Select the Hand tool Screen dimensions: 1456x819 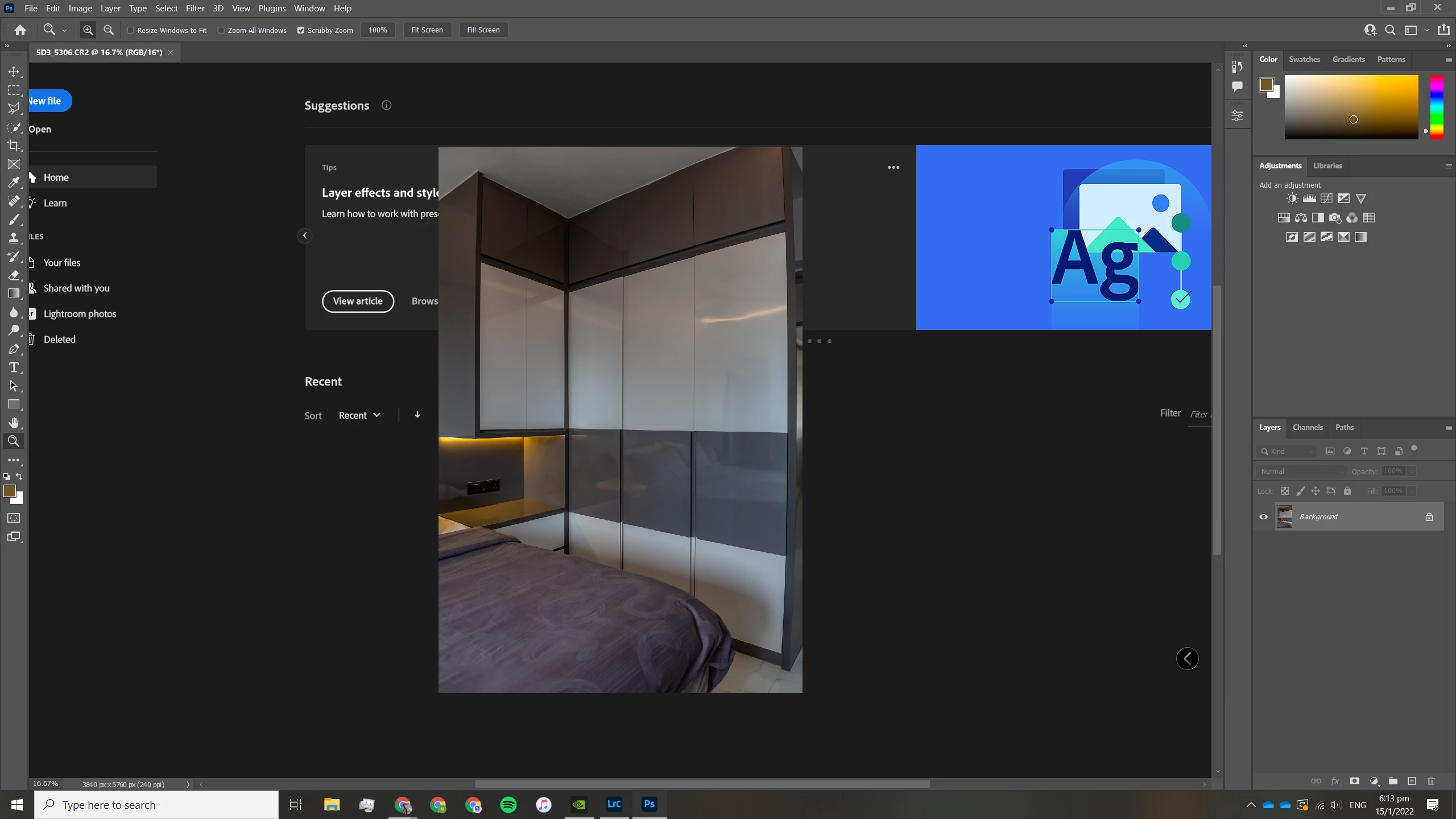[14, 423]
